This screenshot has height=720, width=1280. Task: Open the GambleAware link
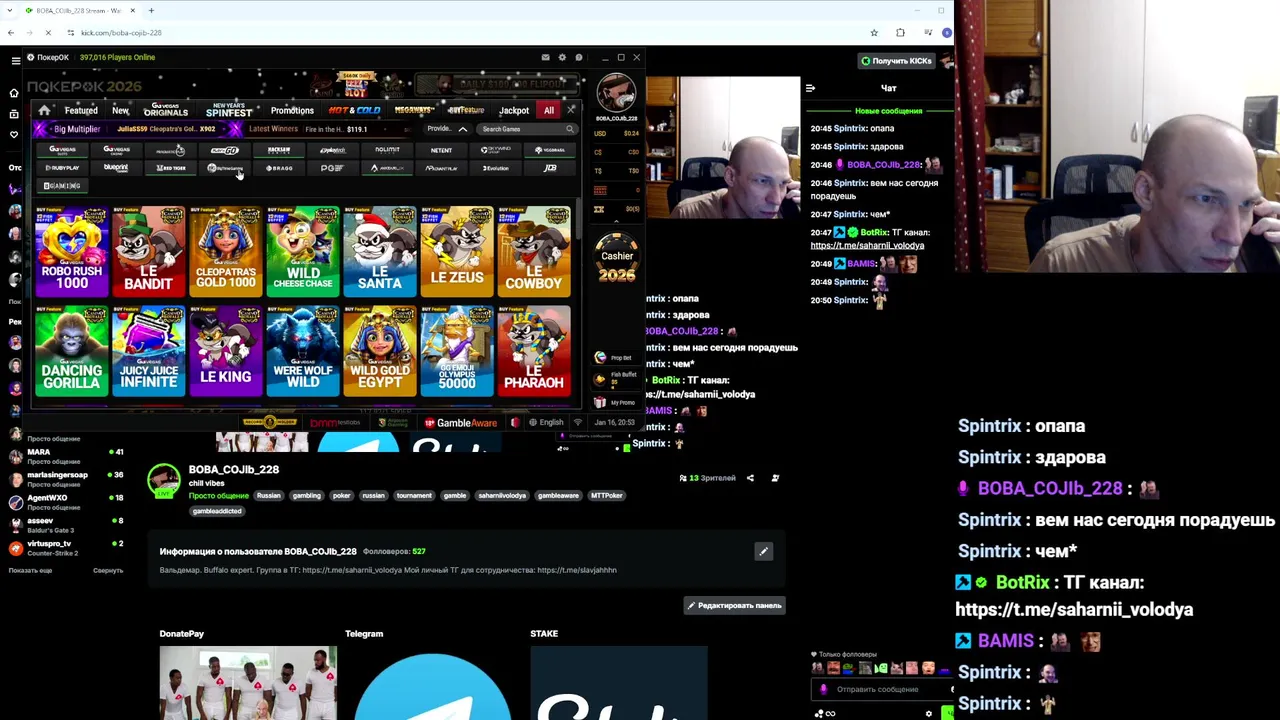point(461,423)
